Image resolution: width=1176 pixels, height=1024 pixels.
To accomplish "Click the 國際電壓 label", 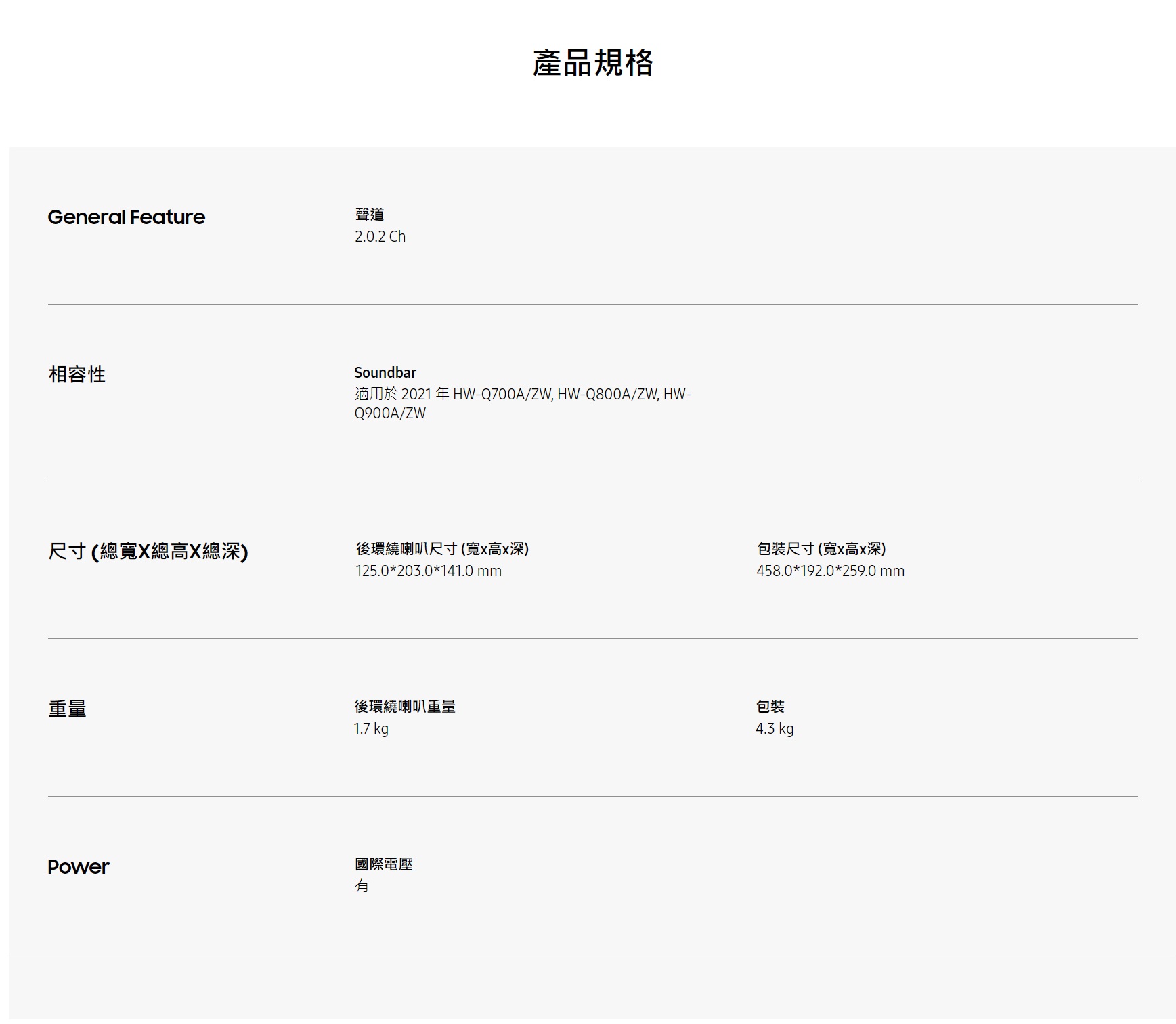I will pos(383,864).
